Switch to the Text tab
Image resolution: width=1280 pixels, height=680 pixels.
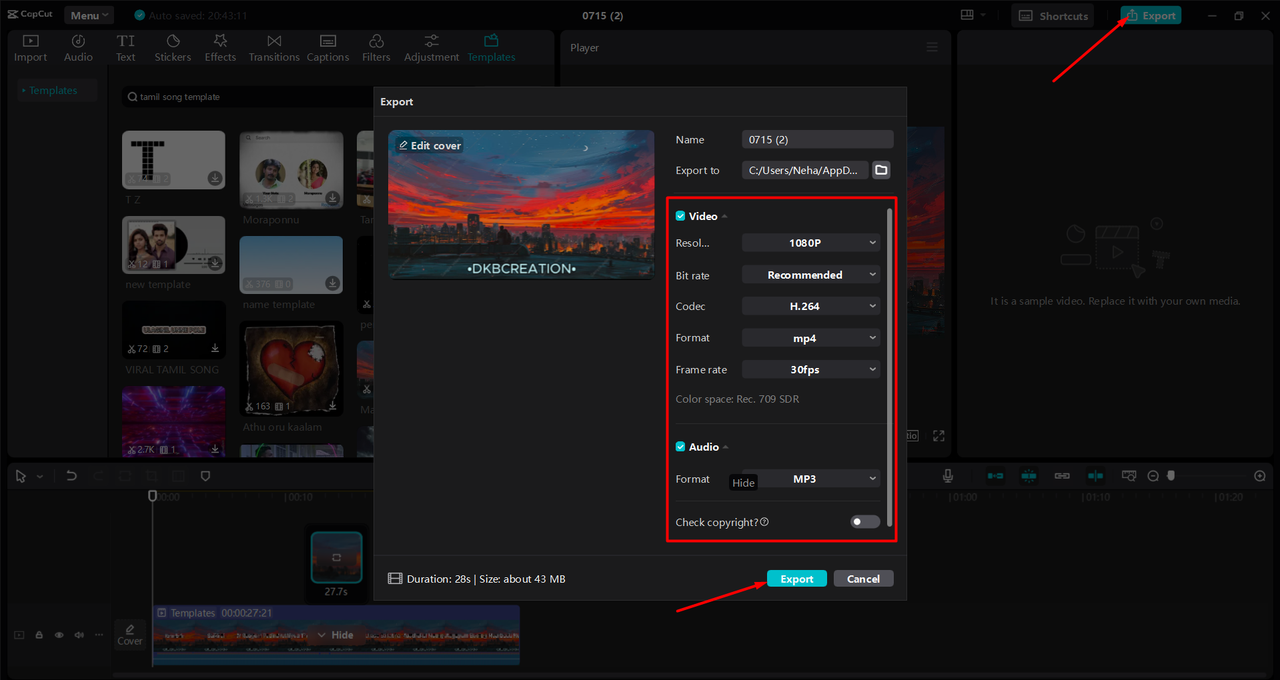pyautogui.click(x=125, y=48)
